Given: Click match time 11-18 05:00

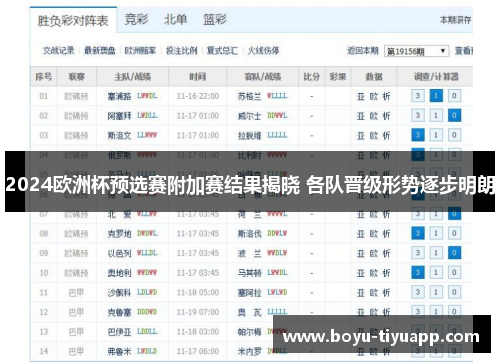Looking at the screenshot, I should 198,293.
